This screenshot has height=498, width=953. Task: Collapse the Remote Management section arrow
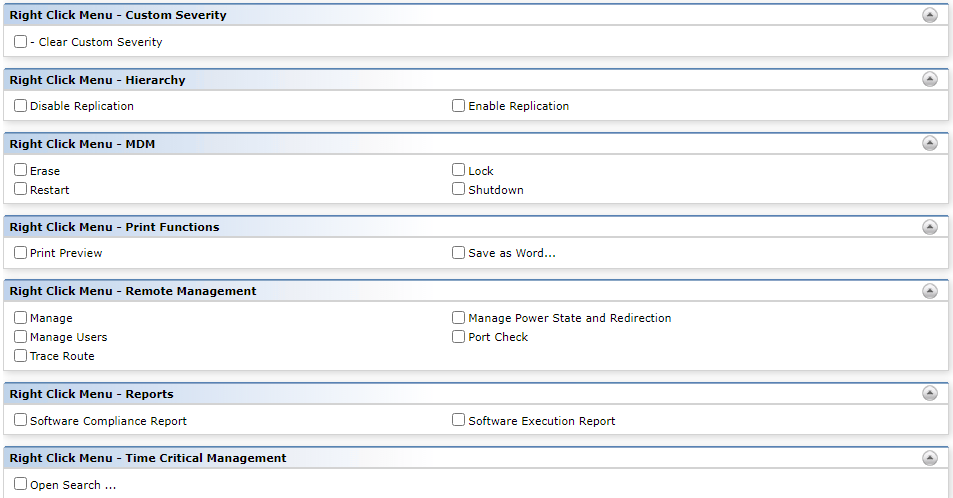click(x=929, y=291)
